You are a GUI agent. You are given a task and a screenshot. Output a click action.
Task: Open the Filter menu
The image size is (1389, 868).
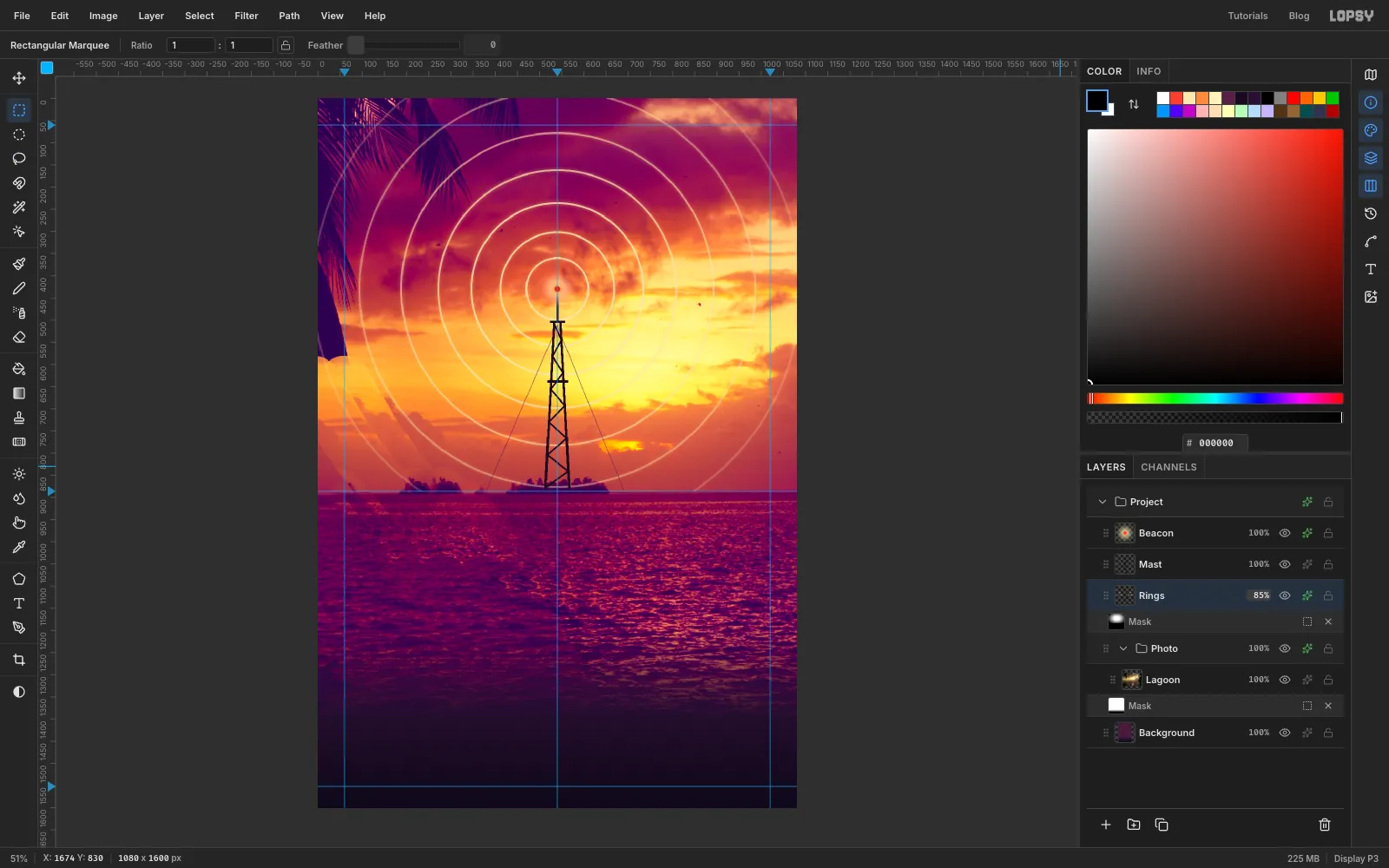pos(247,16)
